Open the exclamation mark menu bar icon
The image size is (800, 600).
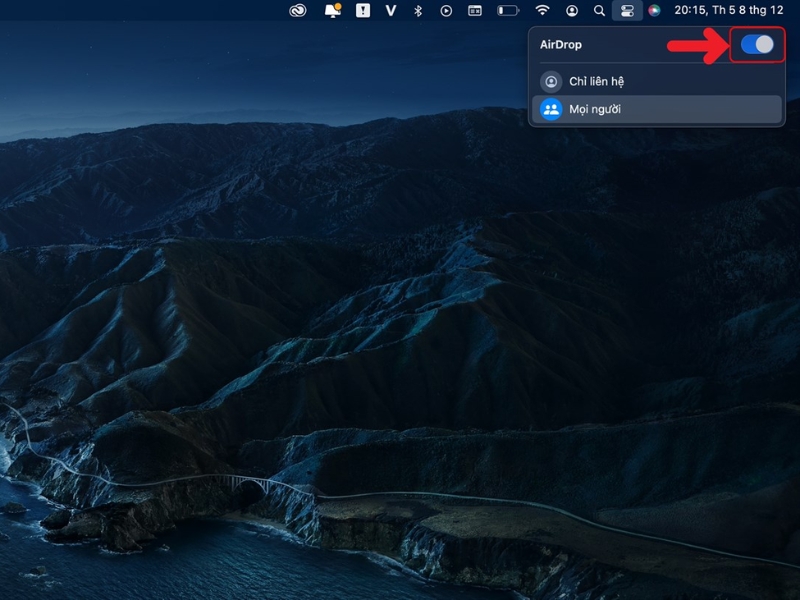[x=363, y=10]
